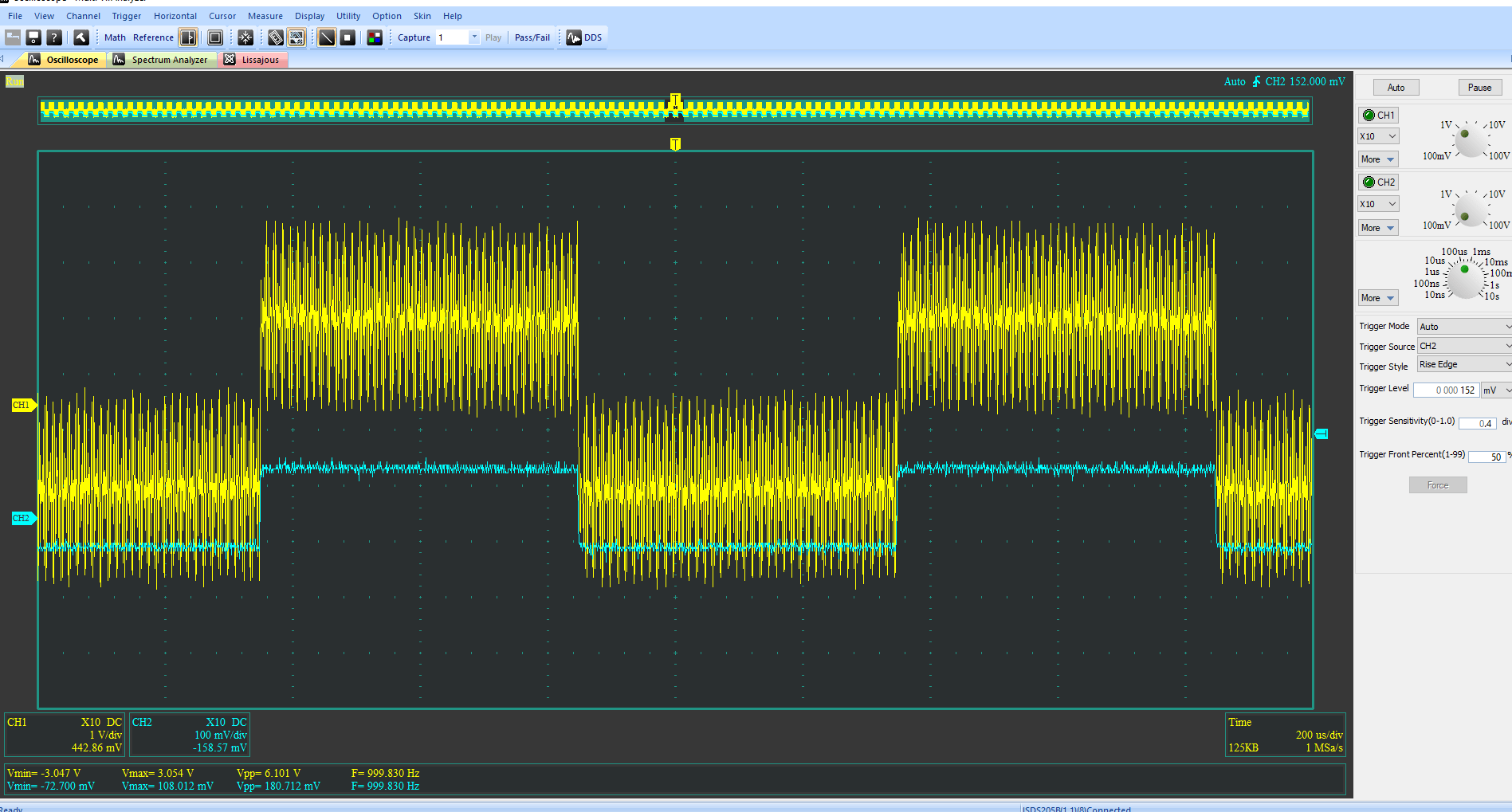Screen dimensions: 1512x812
Task: Click the tilted card cursor icon
Action: pyautogui.click(x=276, y=37)
